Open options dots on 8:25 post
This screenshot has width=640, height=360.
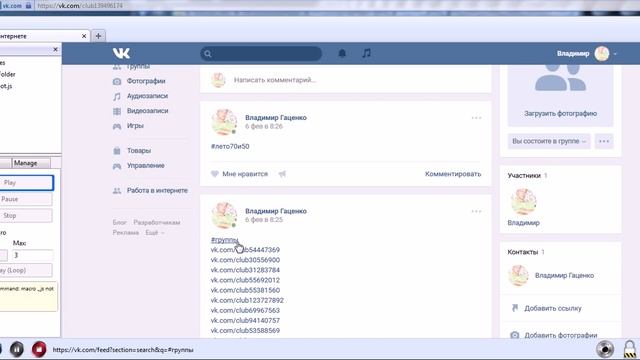click(476, 211)
